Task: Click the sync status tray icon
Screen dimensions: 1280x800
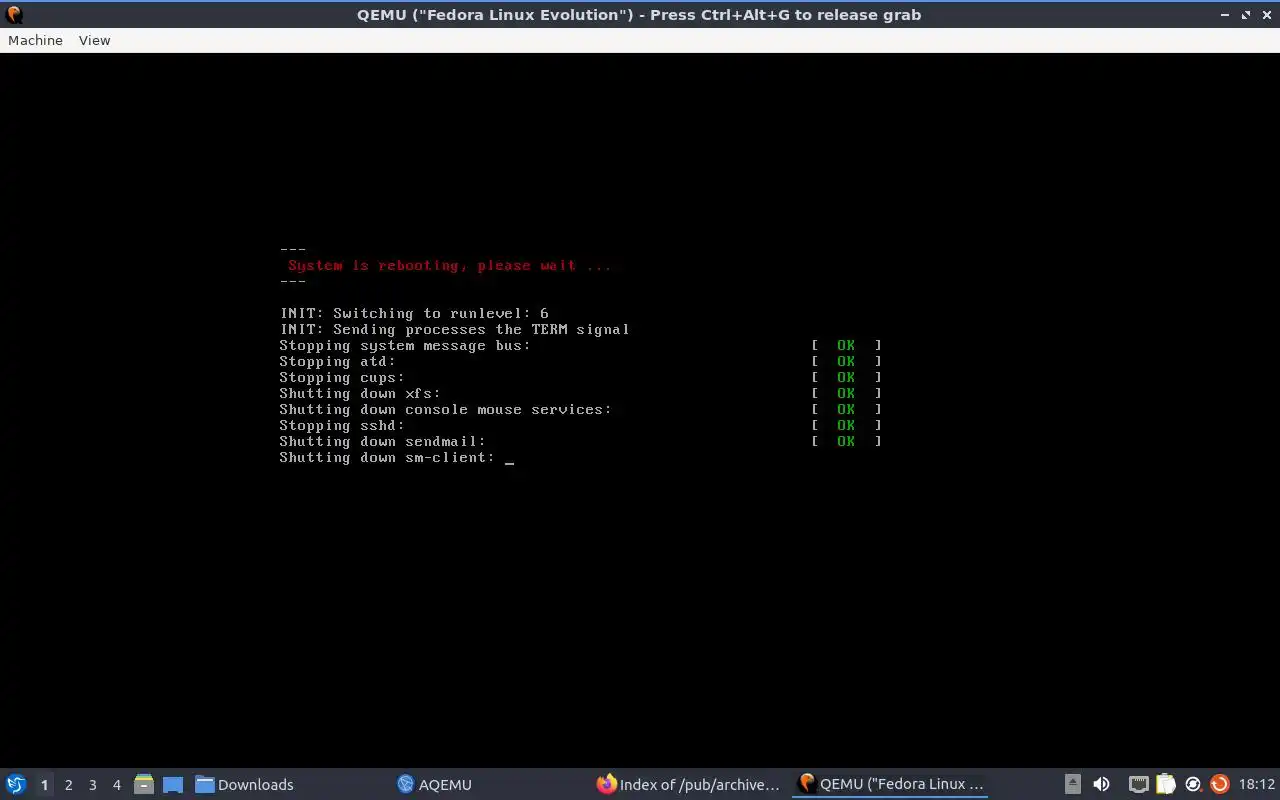Action: (1193, 785)
